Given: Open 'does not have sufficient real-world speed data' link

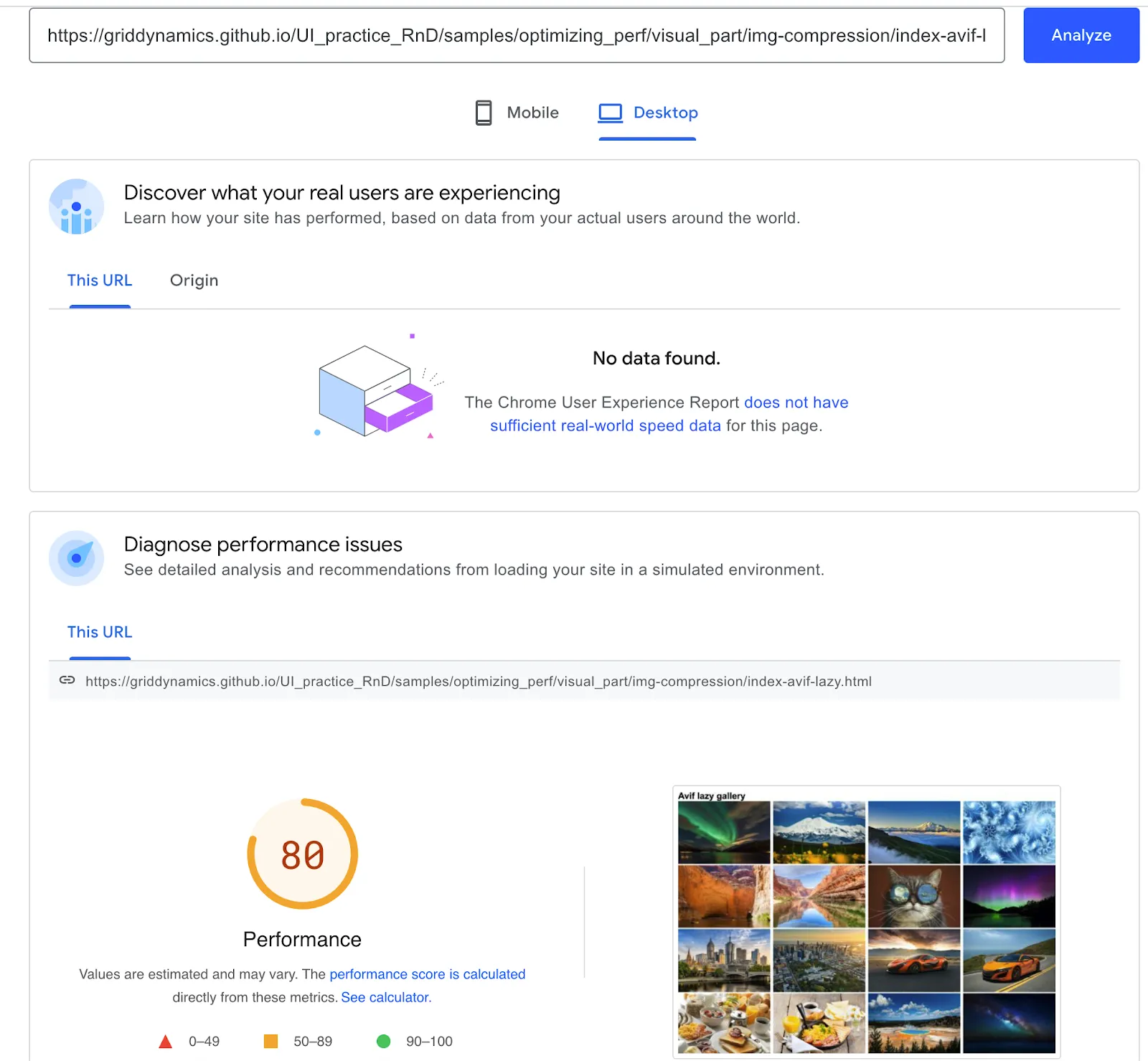Looking at the screenshot, I should (x=669, y=414).
